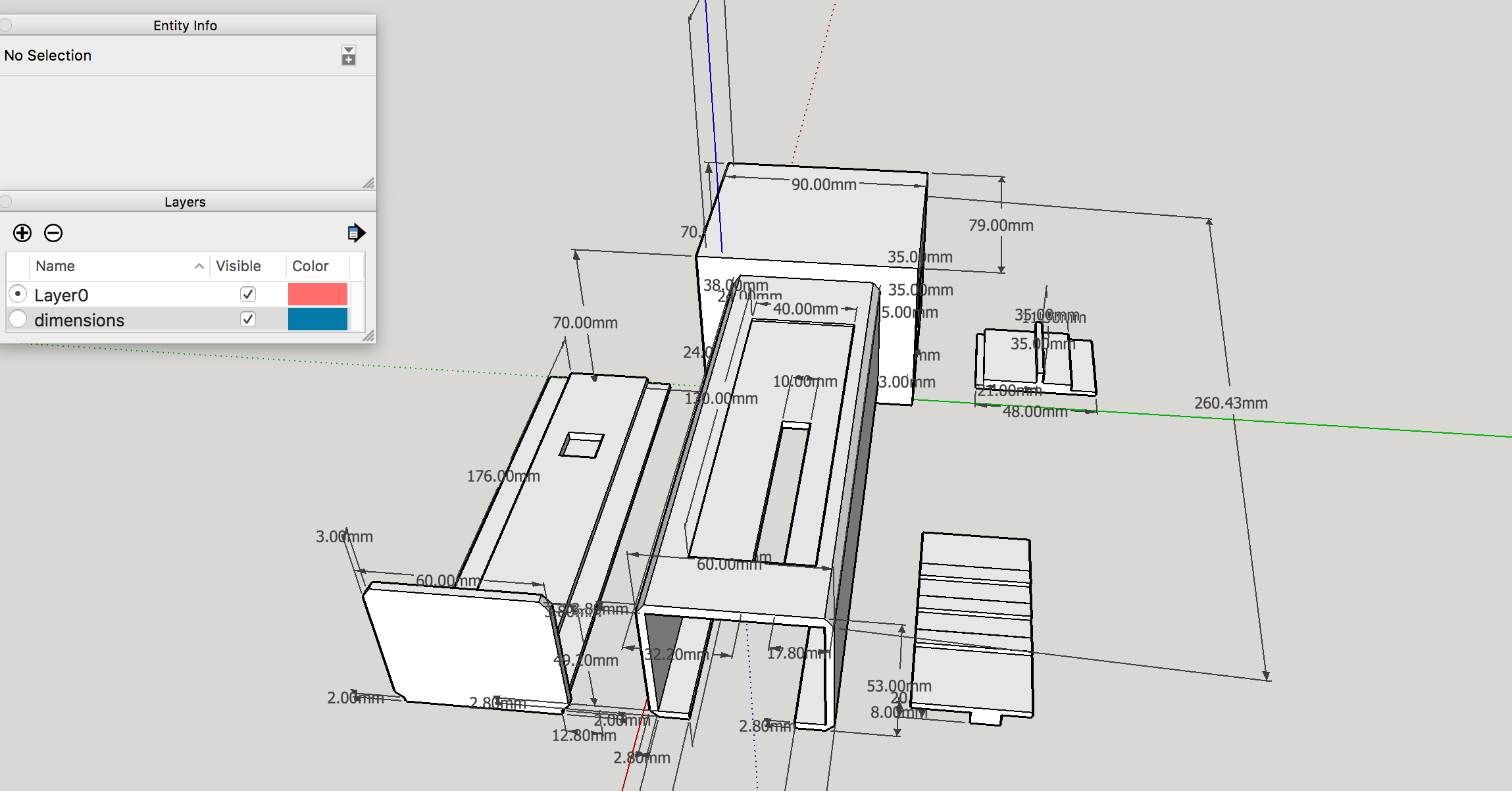Reverse layer sorting with the Name column chevron
1512x791 pixels.
click(x=199, y=266)
